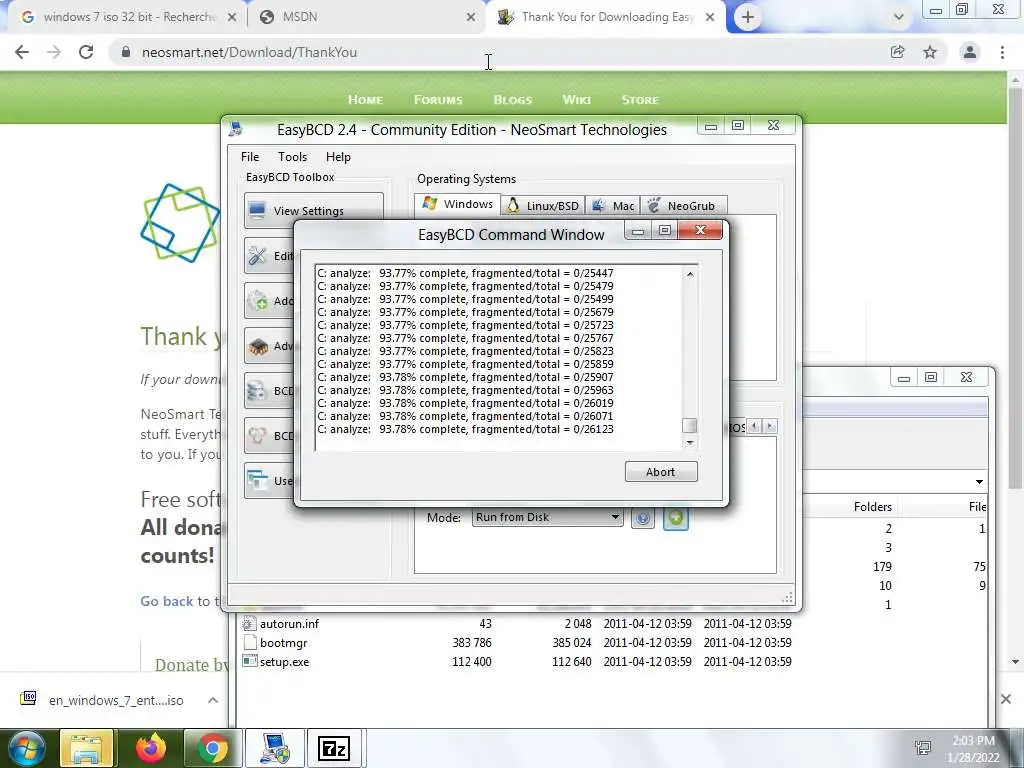Click the command output scrollbar down arrow

coord(690,442)
